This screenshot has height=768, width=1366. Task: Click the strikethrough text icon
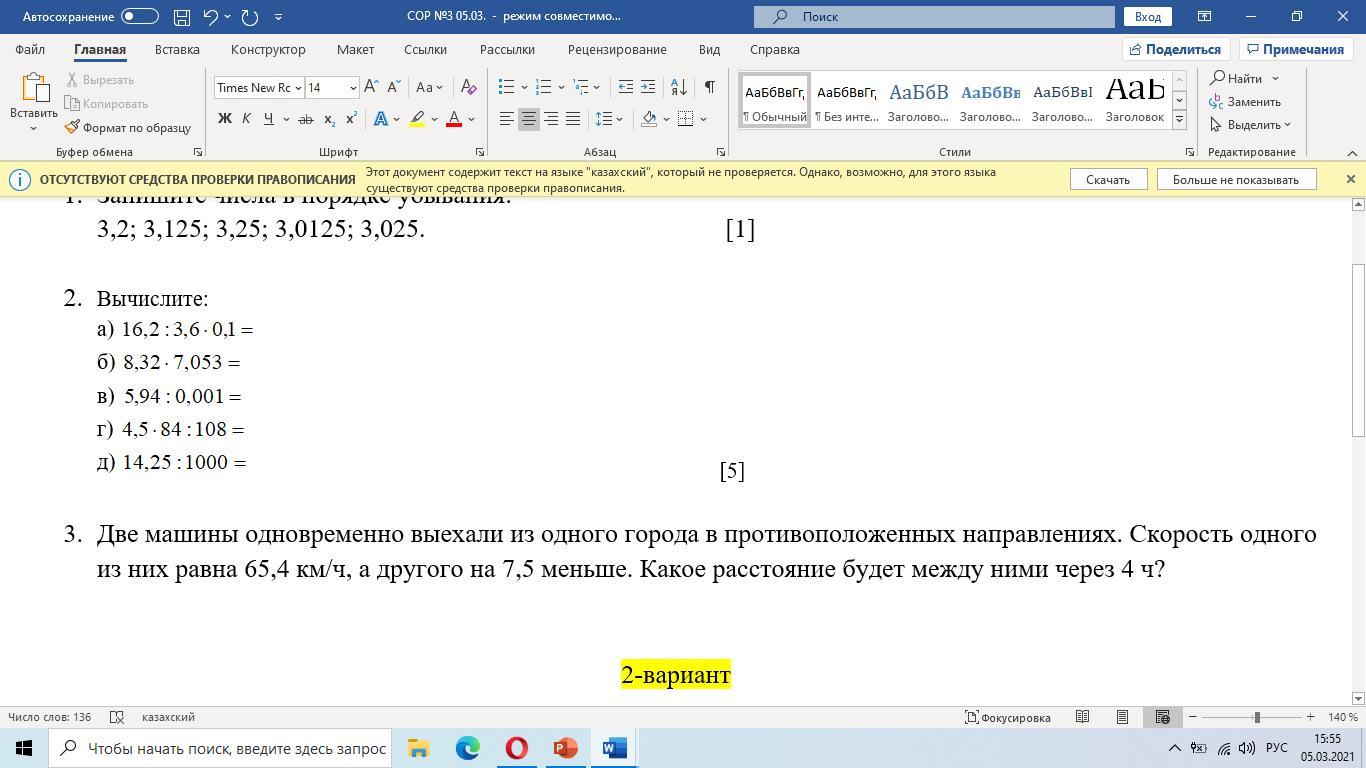pyautogui.click(x=305, y=119)
